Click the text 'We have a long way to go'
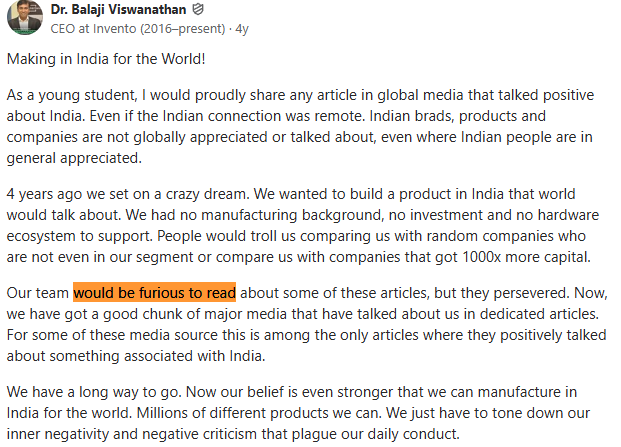Viewport: 621px width, 447px height. 93,392
